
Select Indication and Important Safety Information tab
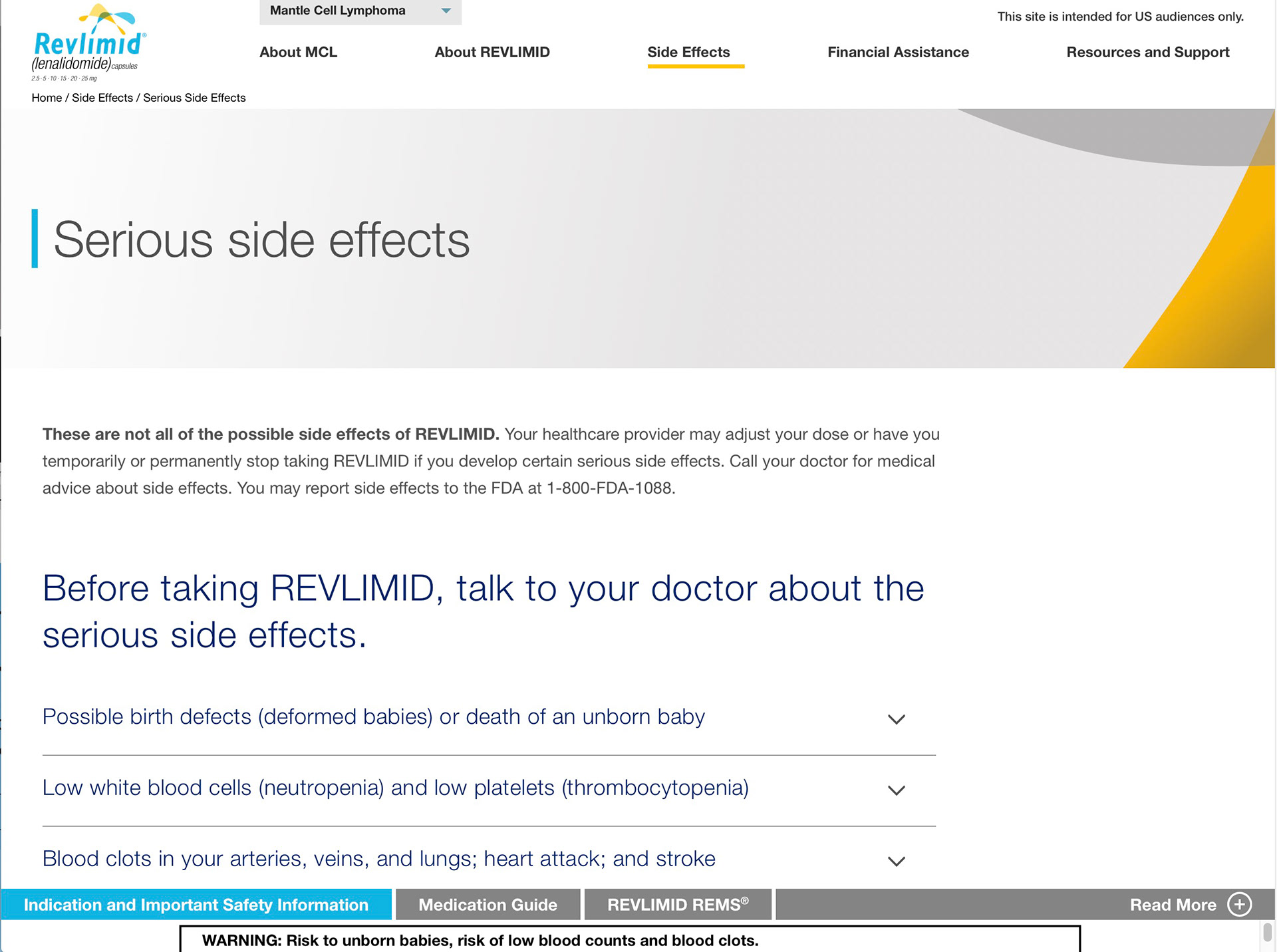196,905
